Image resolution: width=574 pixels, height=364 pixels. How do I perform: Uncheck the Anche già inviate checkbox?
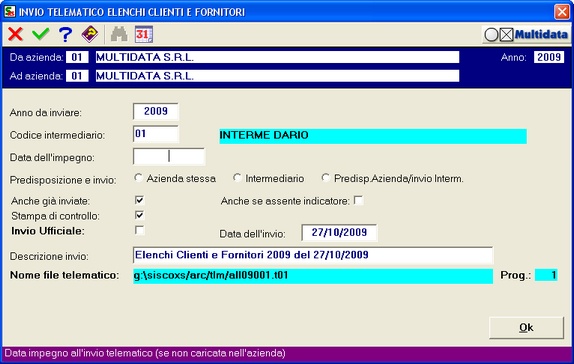(x=139, y=200)
